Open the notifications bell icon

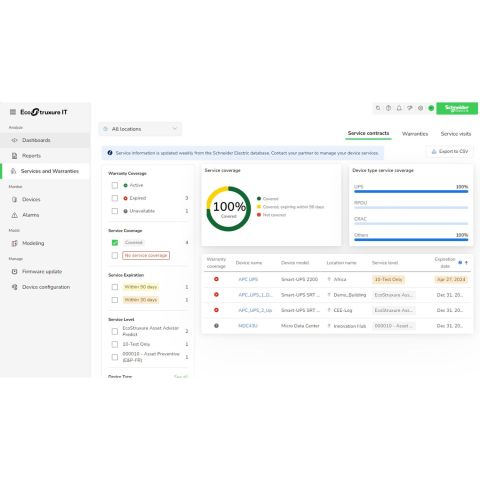[x=399, y=108]
